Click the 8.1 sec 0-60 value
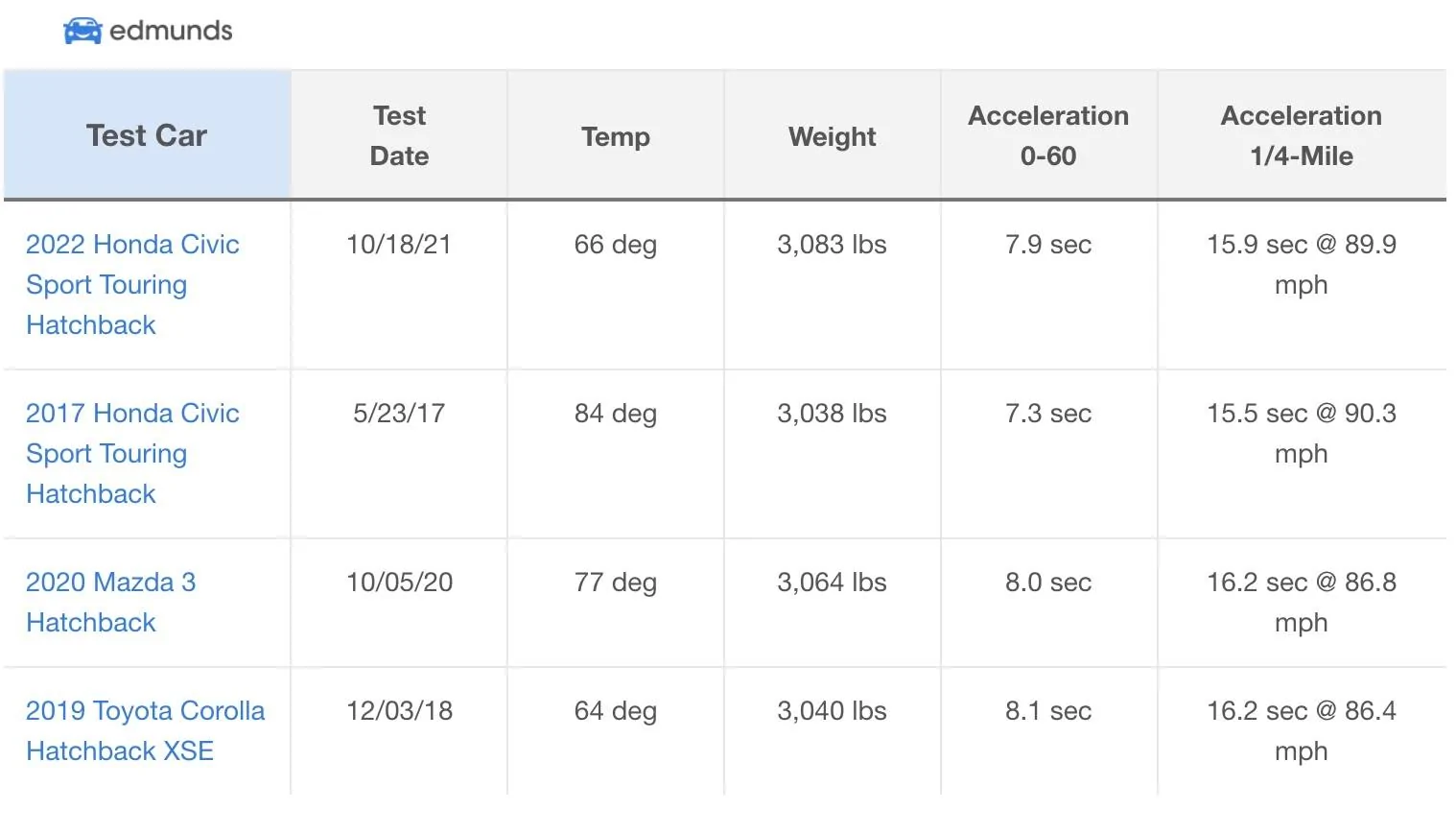 [x=1048, y=711]
